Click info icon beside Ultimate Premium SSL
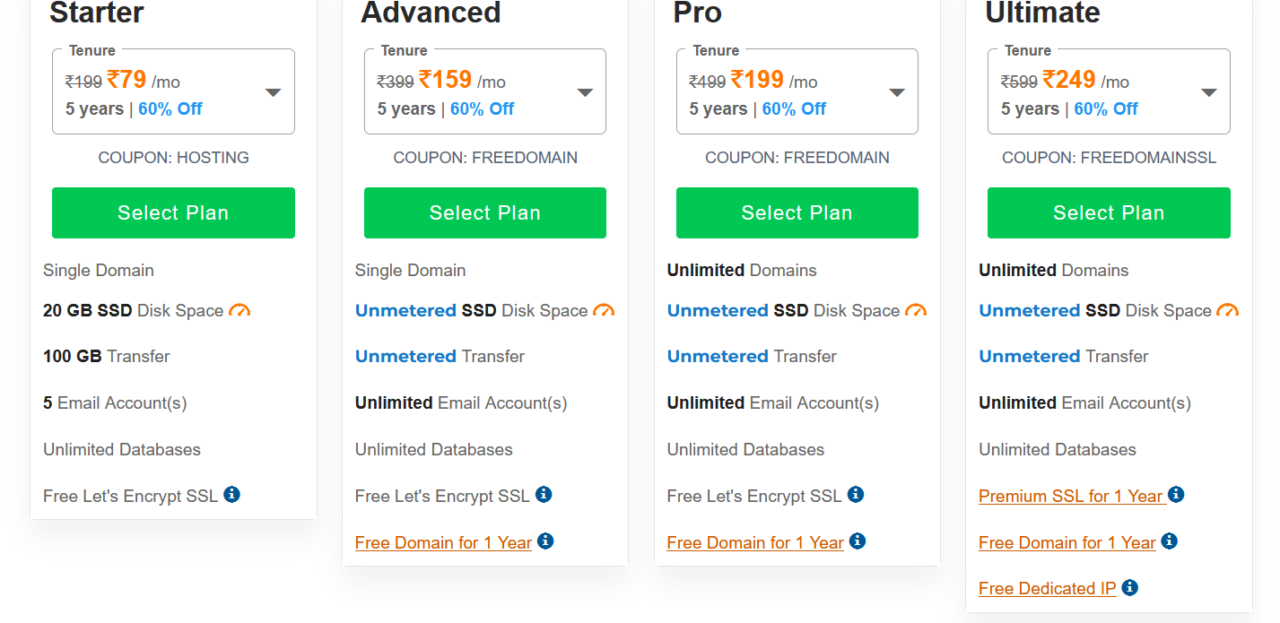This screenshot has width=1280, height=623. 1176,494
